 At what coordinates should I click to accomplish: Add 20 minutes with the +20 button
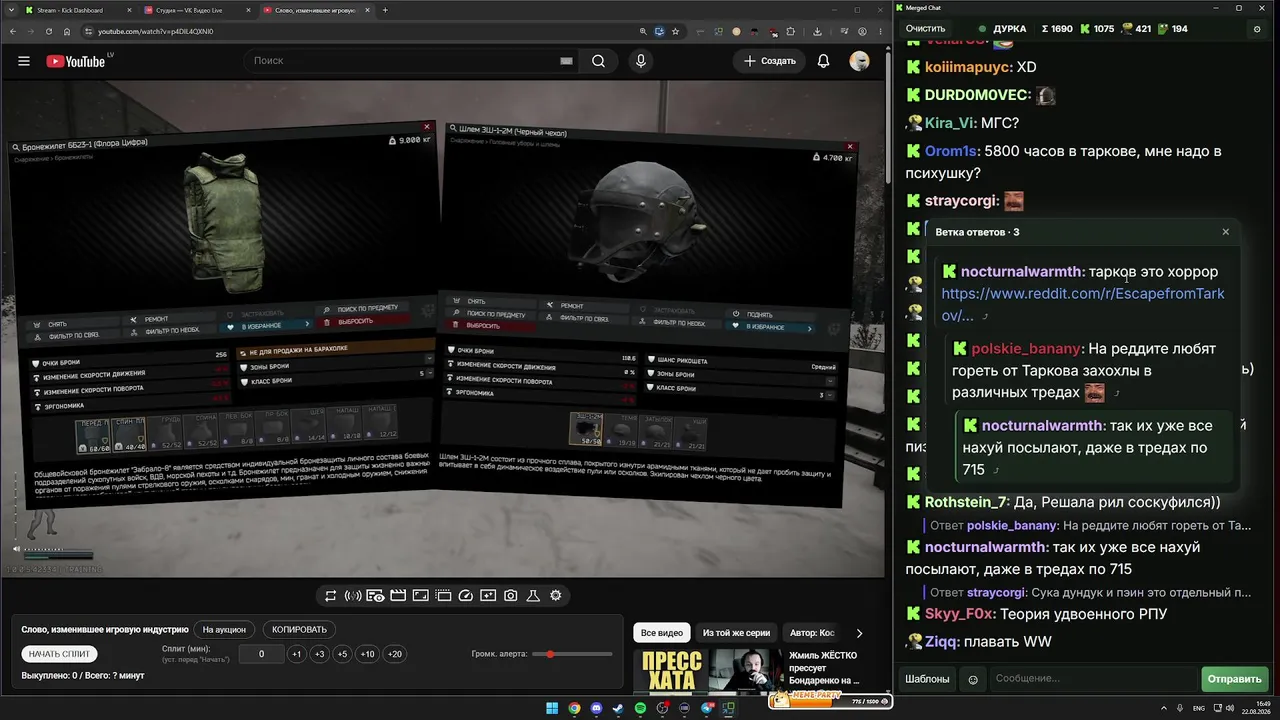[x=394, y=654]
